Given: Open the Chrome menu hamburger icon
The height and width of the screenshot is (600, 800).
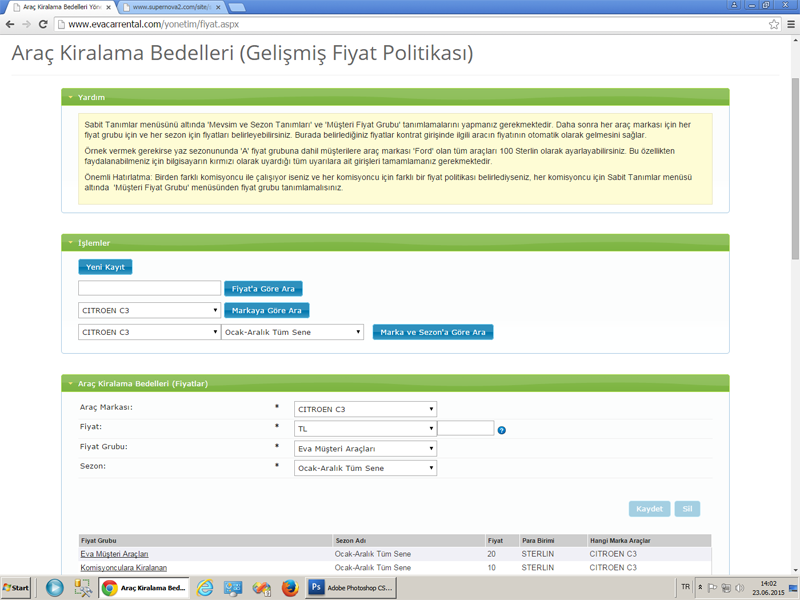Looking at the screenshot, I should pyautogui.click(x=791, y=24).
